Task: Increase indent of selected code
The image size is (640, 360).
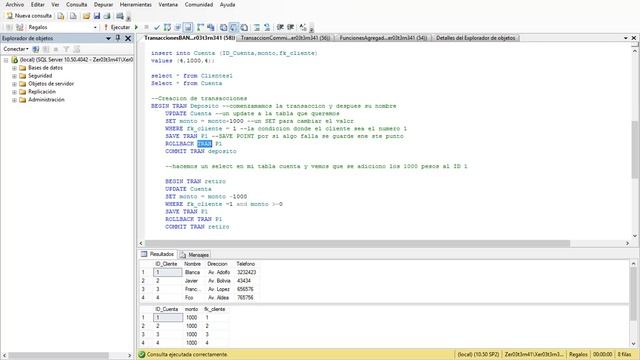Action: click(x=291, y=27)
